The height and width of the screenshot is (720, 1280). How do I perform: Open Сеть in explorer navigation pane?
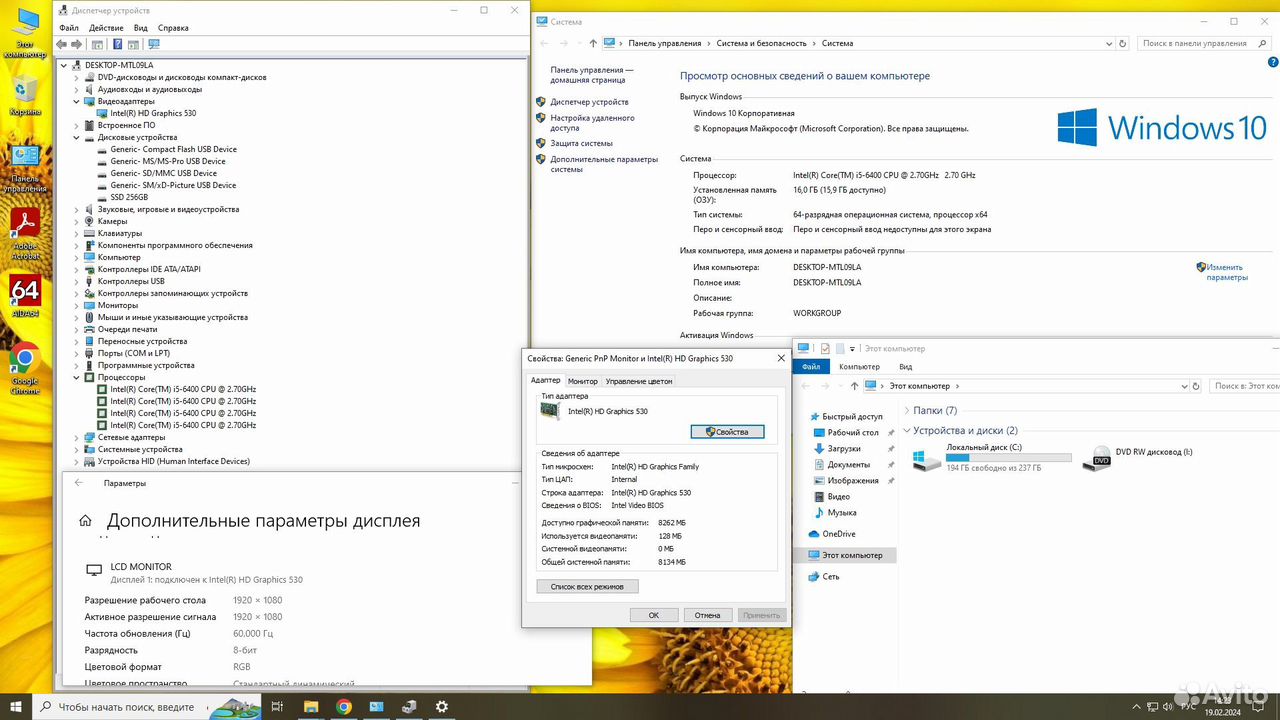click(x=831, y=577)
